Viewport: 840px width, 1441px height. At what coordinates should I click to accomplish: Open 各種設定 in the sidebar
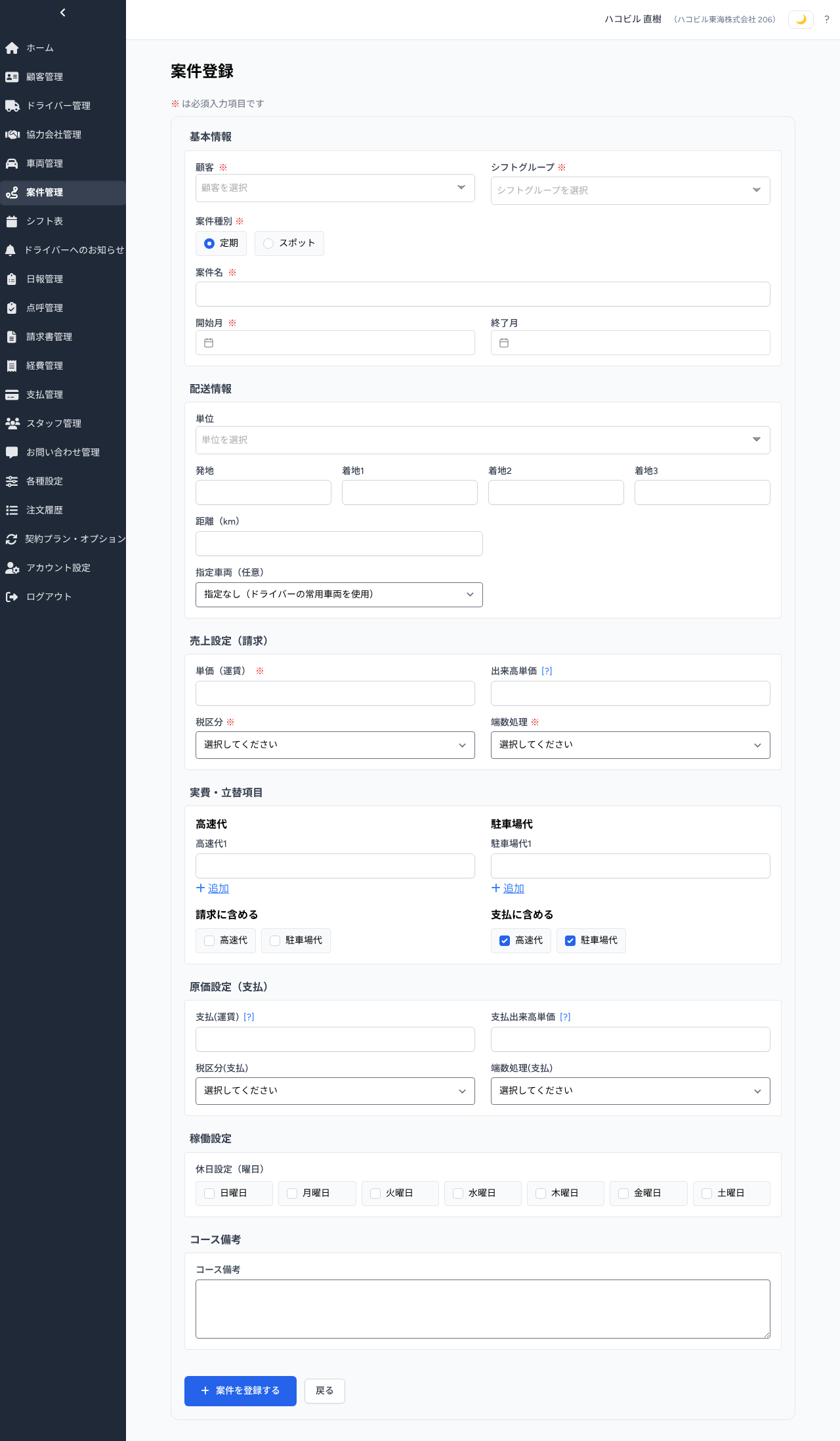tap(63, 481)
